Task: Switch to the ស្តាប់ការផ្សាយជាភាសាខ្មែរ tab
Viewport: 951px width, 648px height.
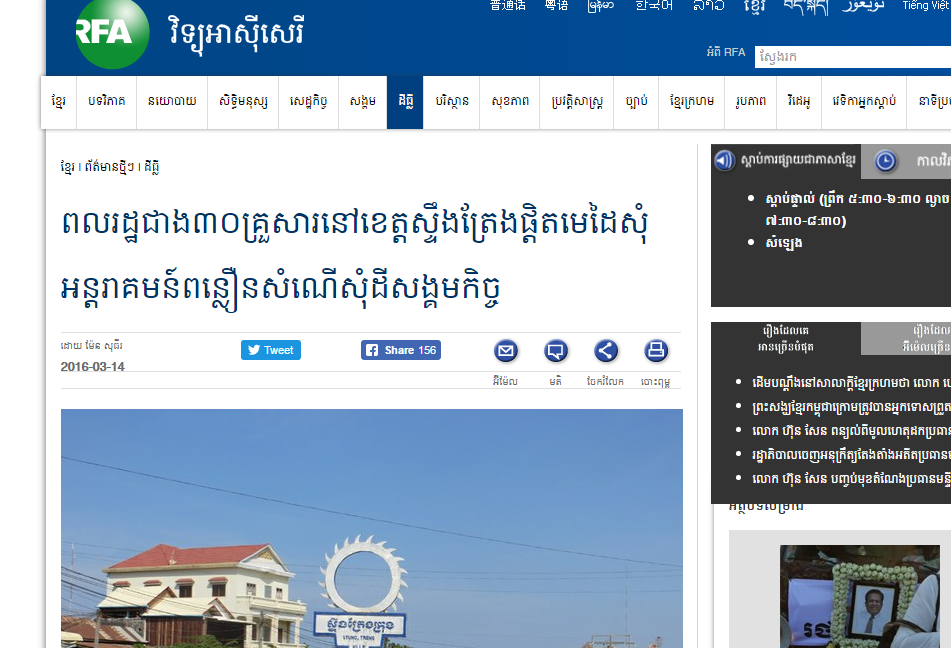Action: (x=786, y=161)
